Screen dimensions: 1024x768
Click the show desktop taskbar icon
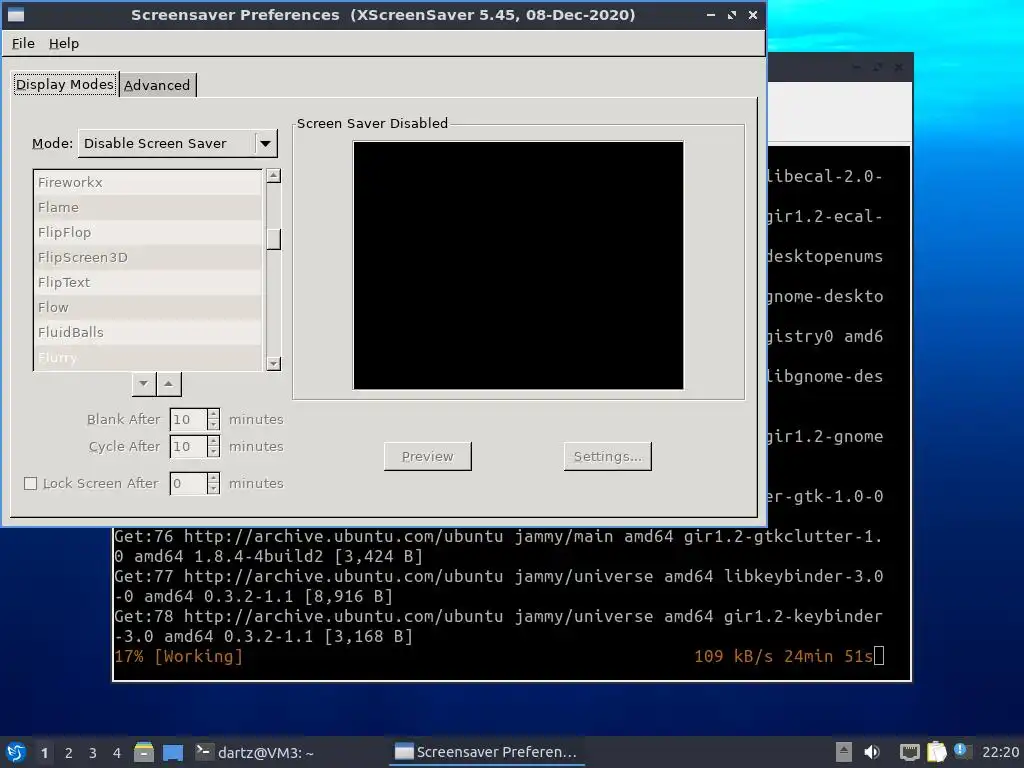(173, 752)
